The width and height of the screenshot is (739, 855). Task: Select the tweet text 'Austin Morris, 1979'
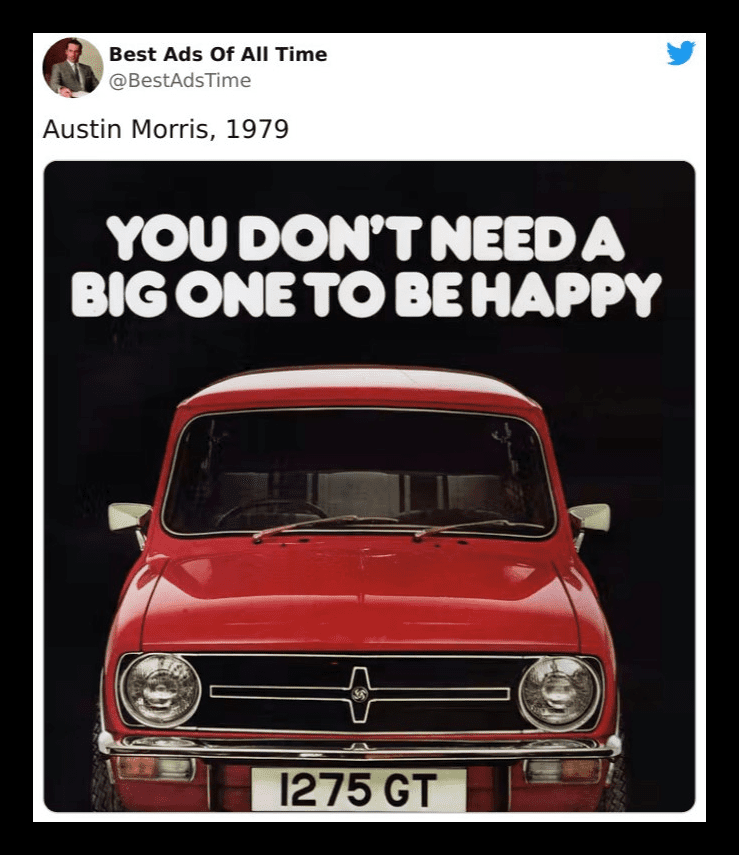[166, 129]
